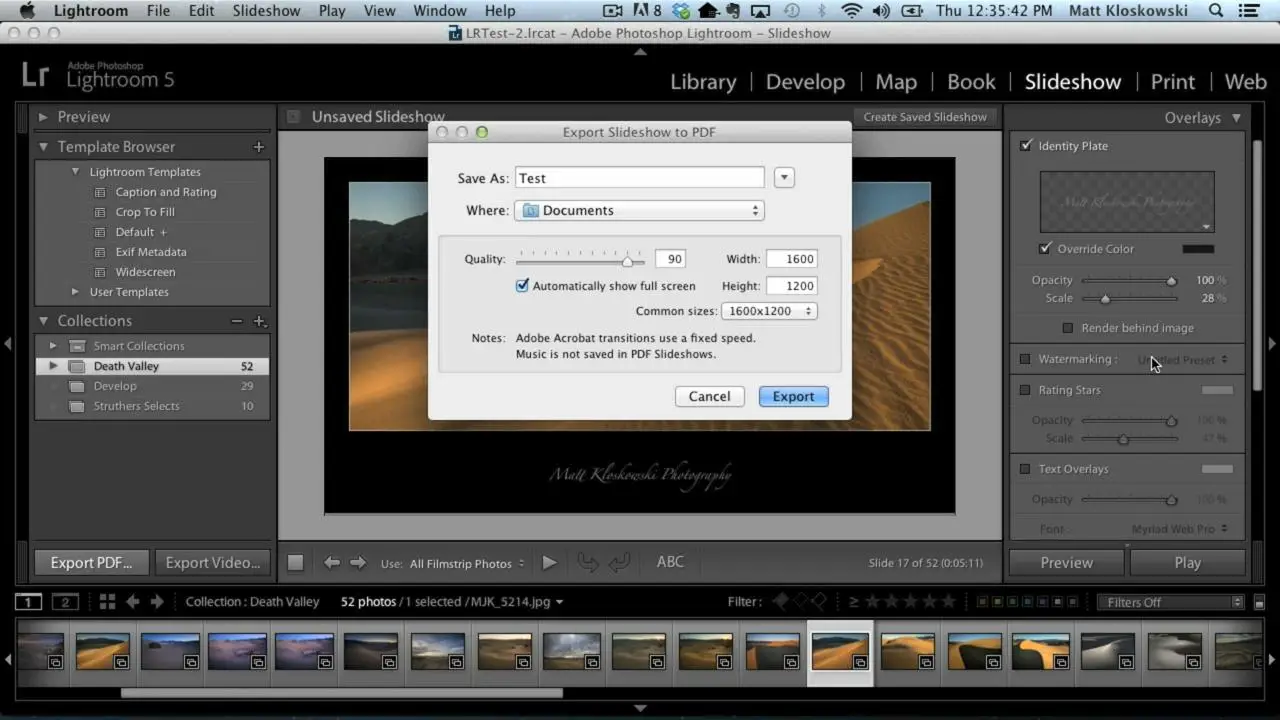This screenshot has height=720, width=1280.
Task: Click the stop square icon in toolbar
Action: click(295, 562)
